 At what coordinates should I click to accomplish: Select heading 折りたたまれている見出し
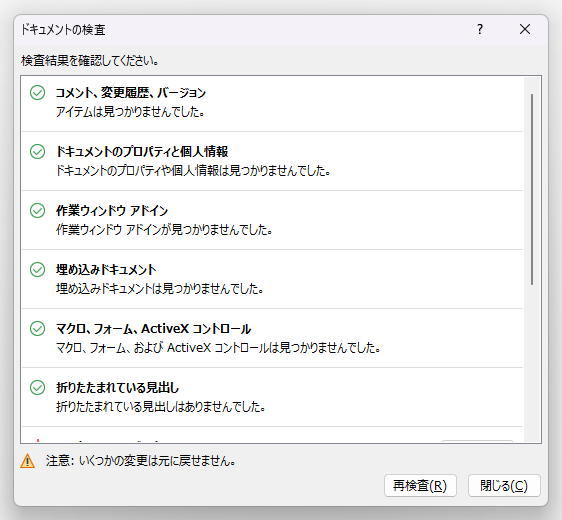pos(117,387)
